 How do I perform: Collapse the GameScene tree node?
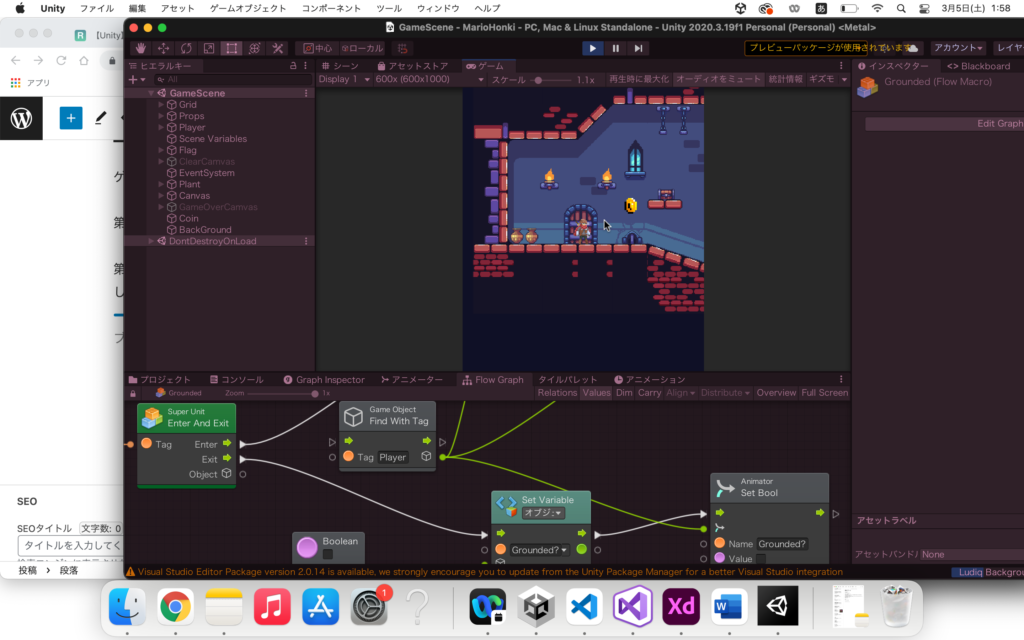click(151, 93)
